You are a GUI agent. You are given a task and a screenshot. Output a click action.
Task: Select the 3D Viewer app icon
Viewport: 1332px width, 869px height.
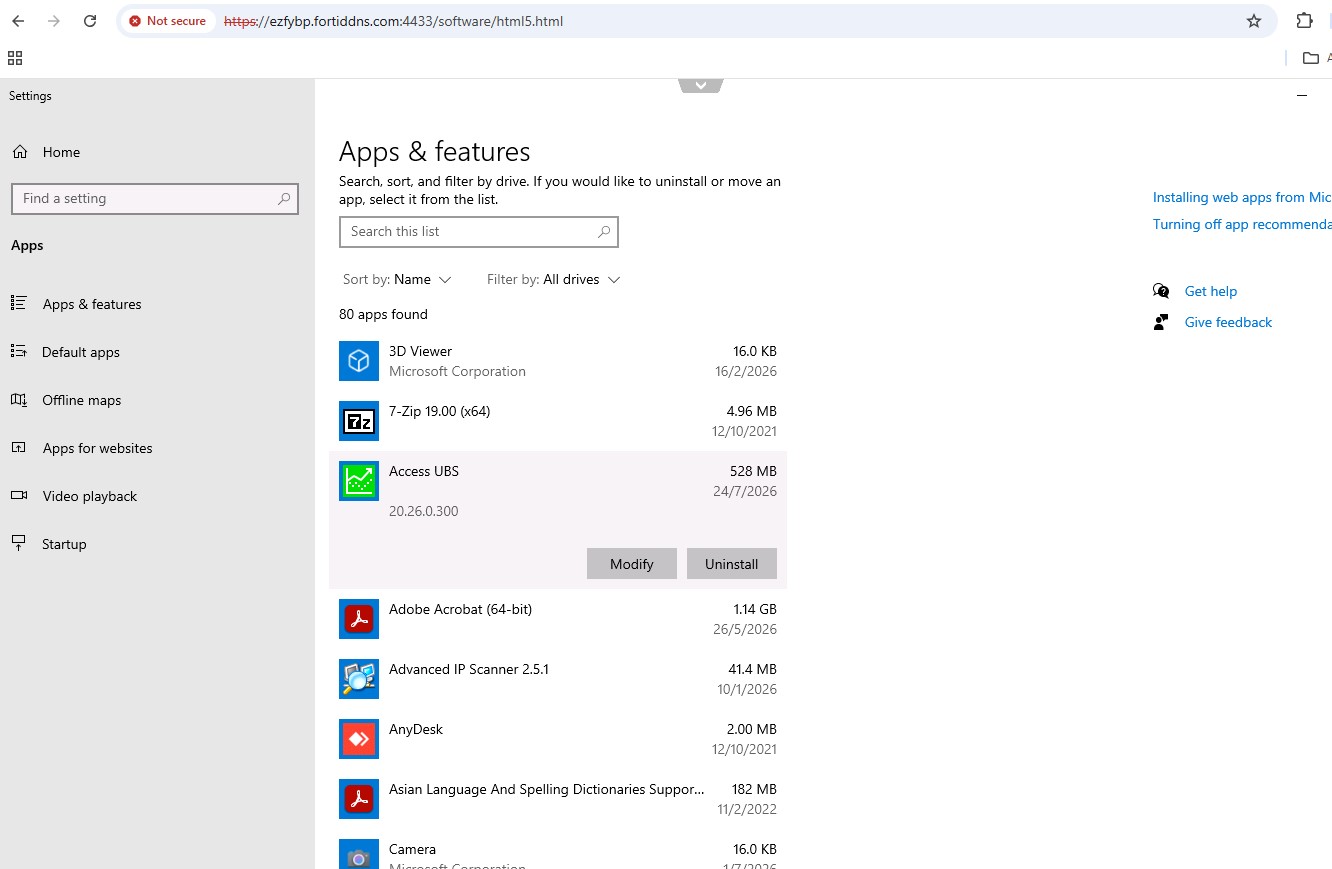click(x=359, y=361)
